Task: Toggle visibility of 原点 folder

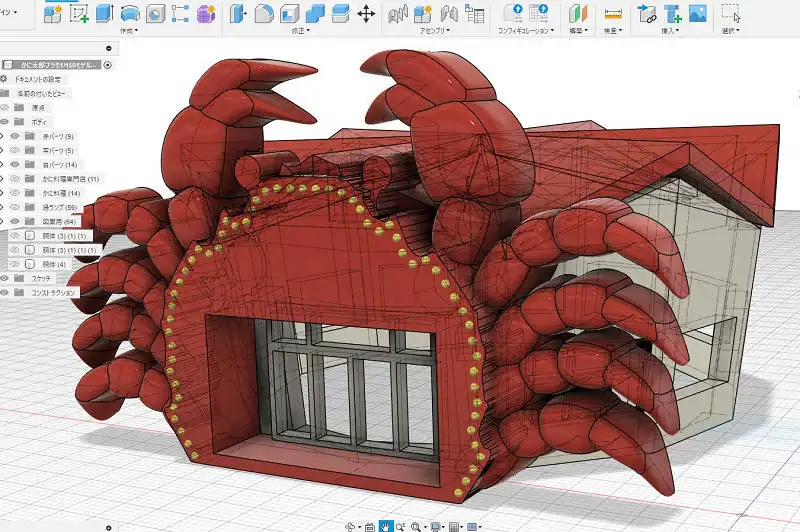Action: point(4,107)
